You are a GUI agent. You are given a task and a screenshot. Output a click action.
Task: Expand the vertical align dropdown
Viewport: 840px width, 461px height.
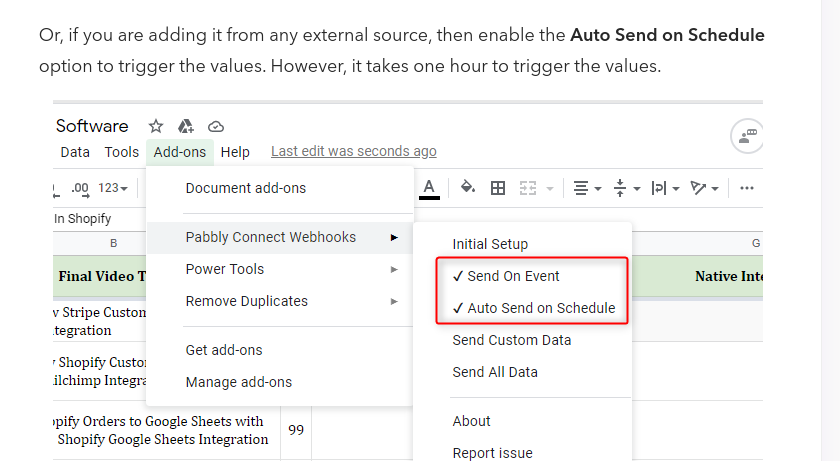click(x=627, y=188)
